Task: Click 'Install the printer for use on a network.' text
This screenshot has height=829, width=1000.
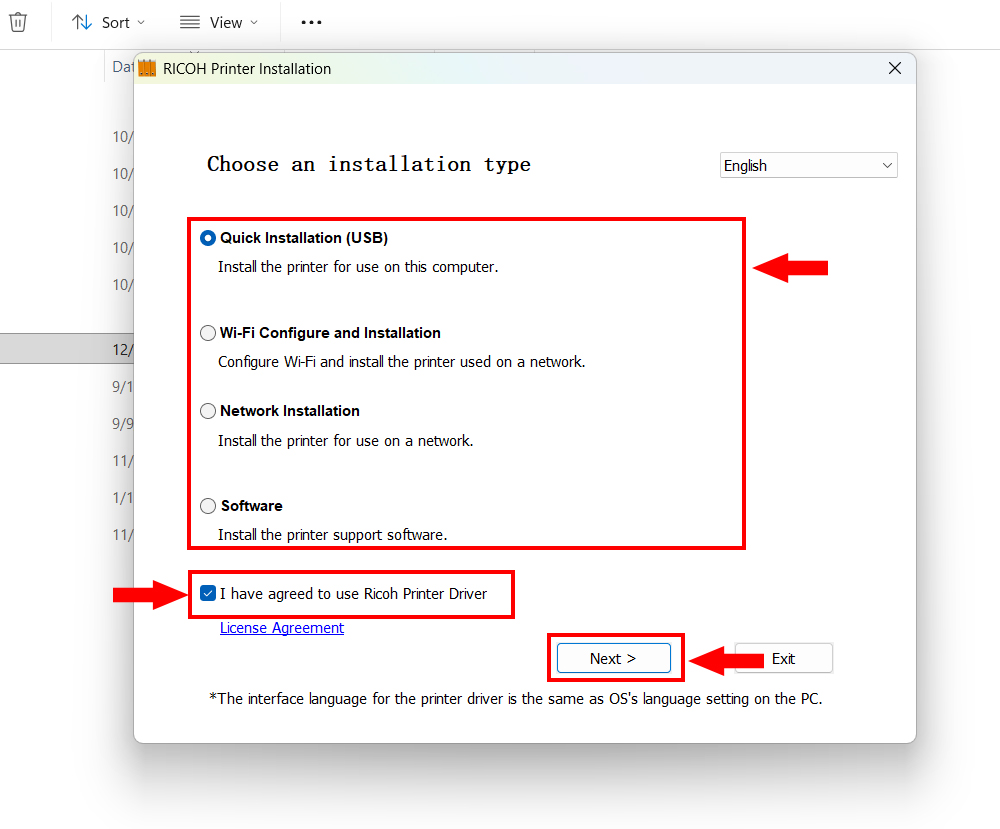Action: [346, 441]
